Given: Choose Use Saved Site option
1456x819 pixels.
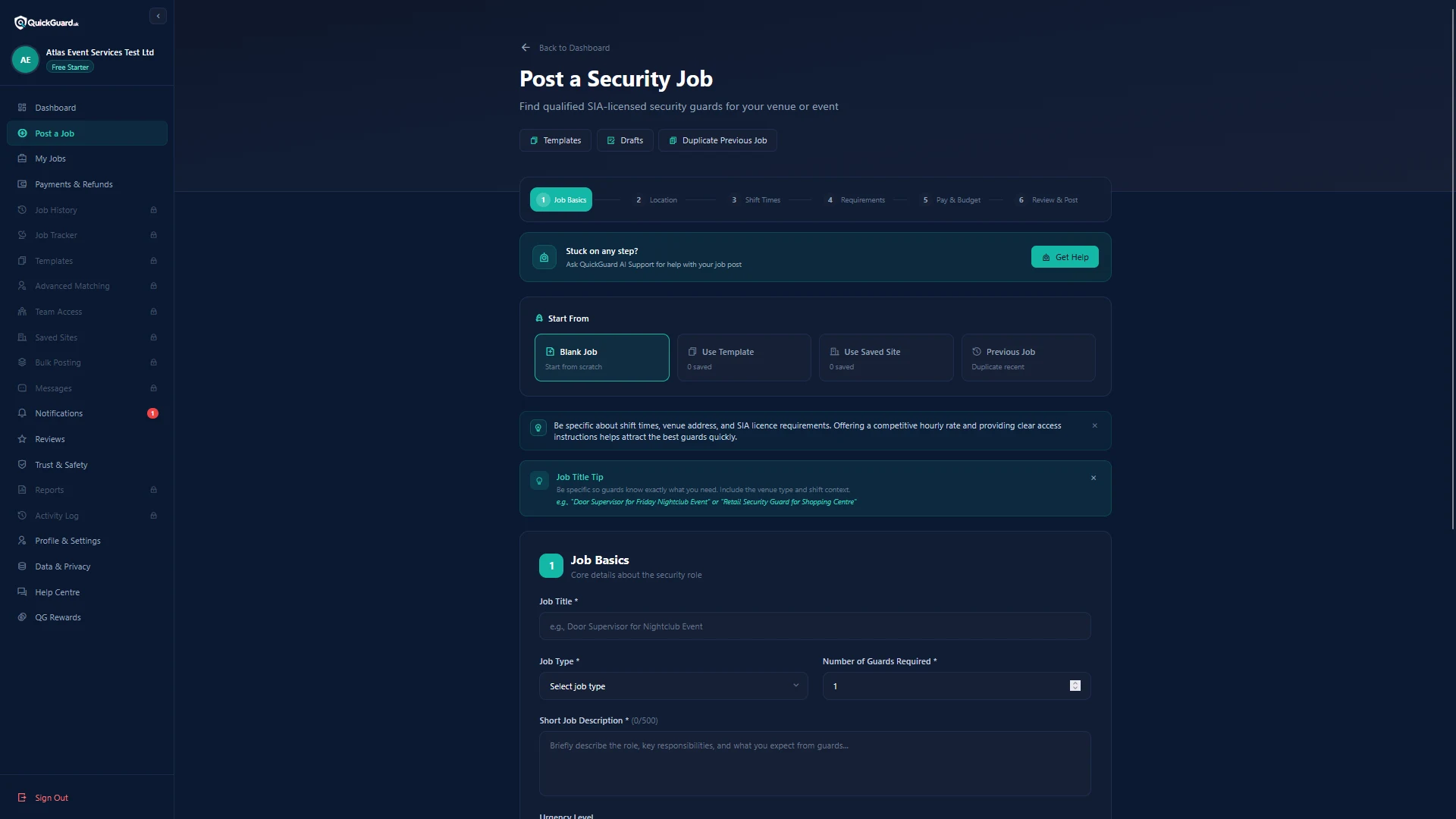Looking at the screenshot, I should pos(886,357).
